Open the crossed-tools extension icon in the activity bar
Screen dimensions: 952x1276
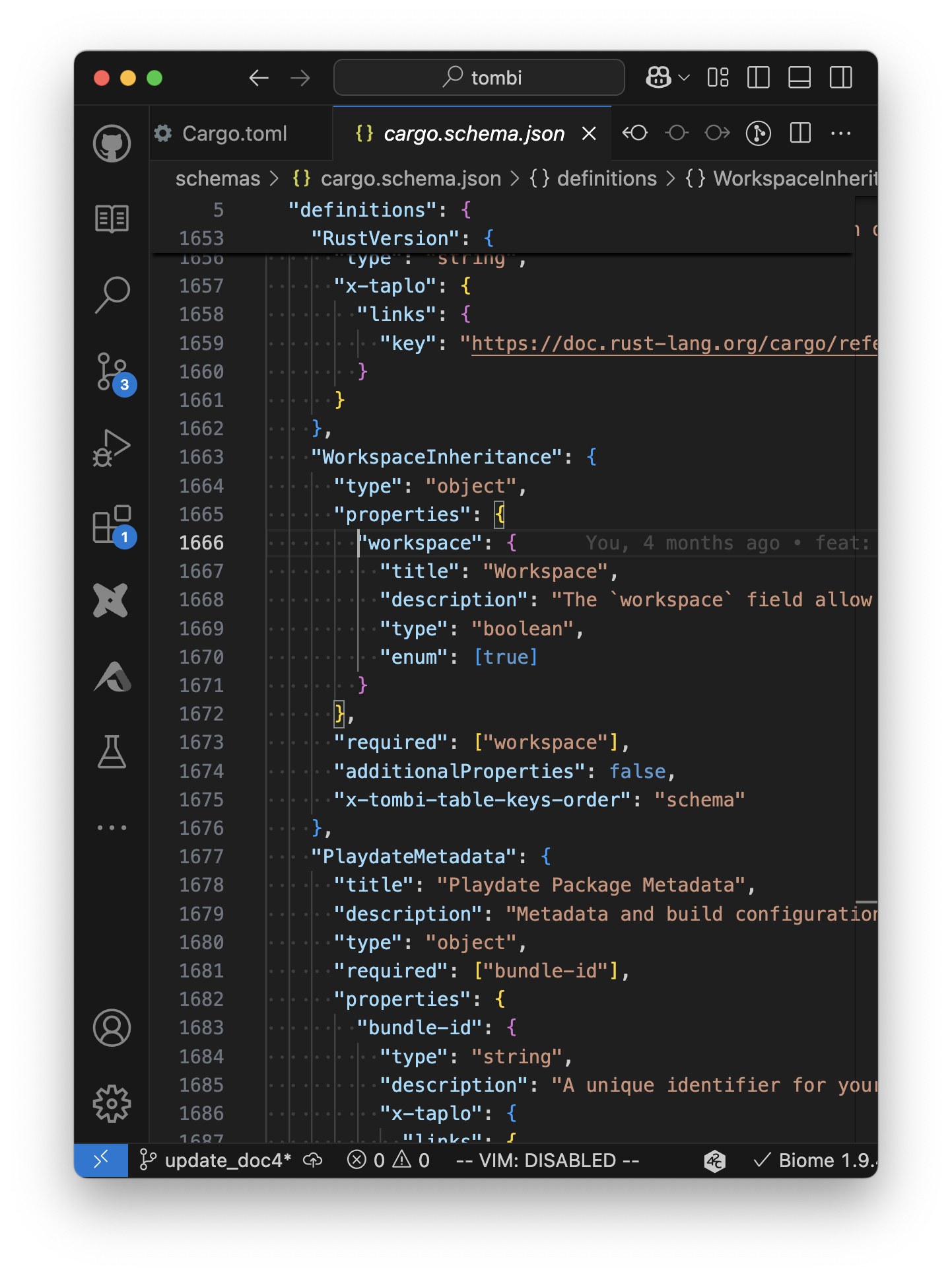point(111,600)
